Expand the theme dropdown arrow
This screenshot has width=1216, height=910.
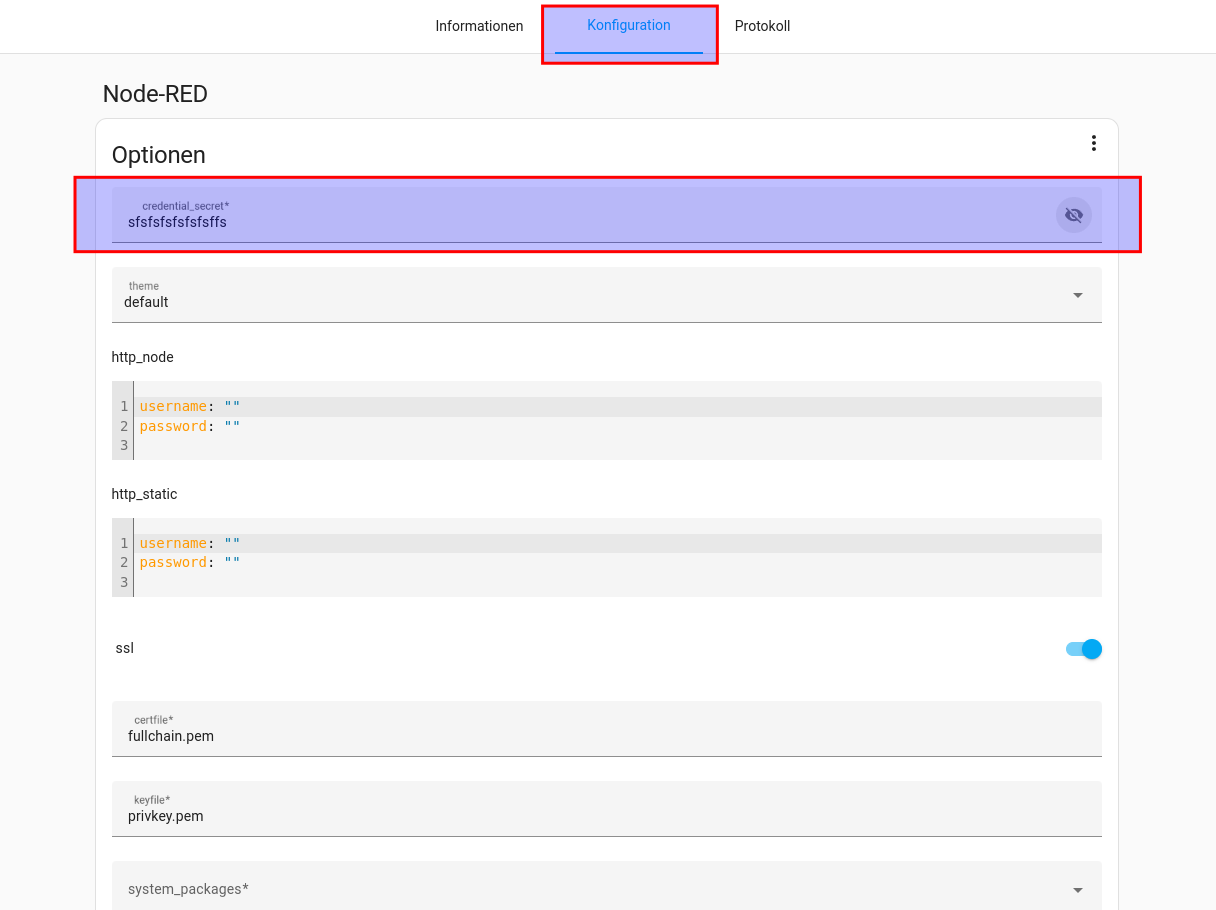tap(1077, 295)
